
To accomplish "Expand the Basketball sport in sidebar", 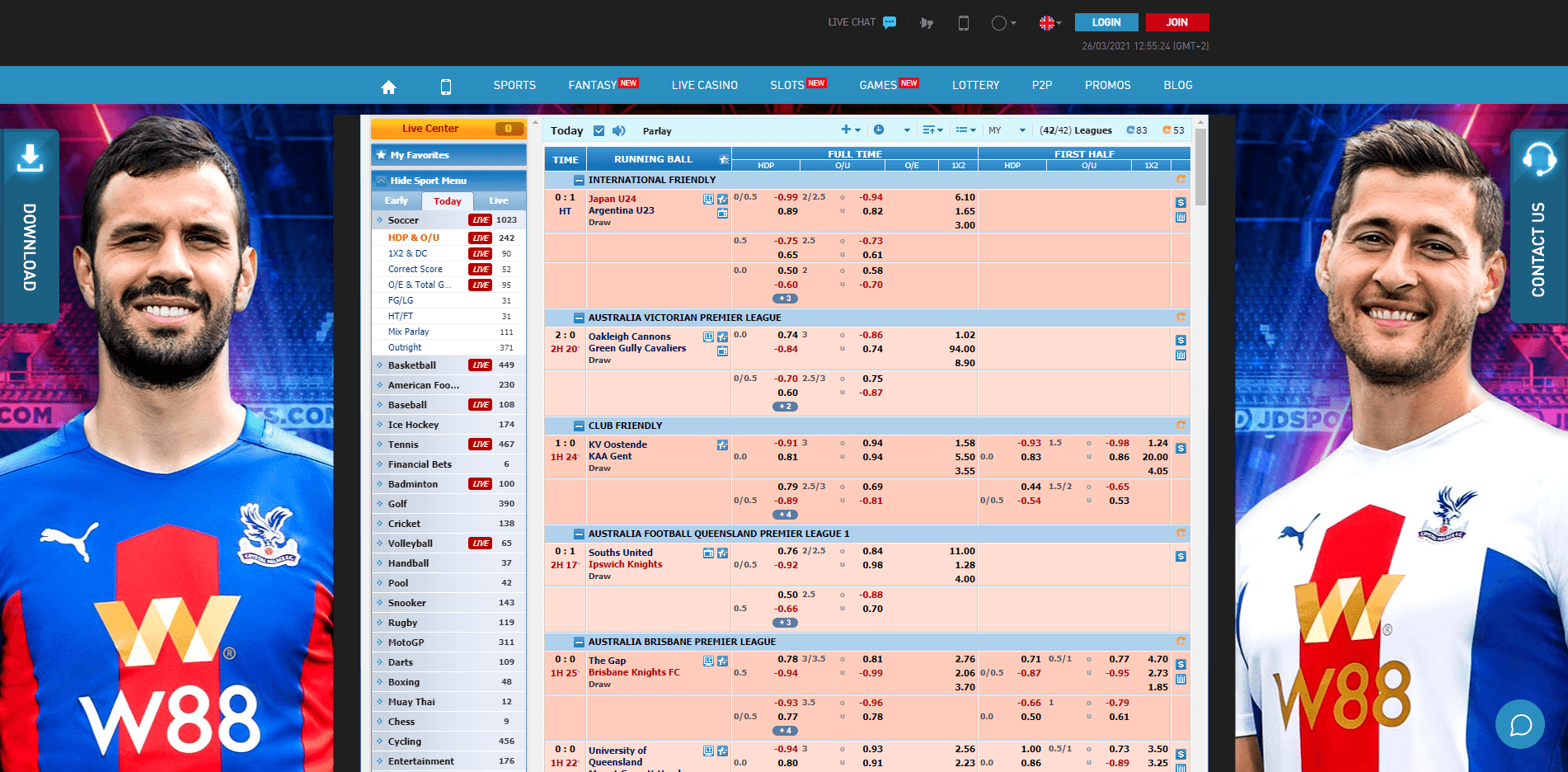I will coord(411,365).
